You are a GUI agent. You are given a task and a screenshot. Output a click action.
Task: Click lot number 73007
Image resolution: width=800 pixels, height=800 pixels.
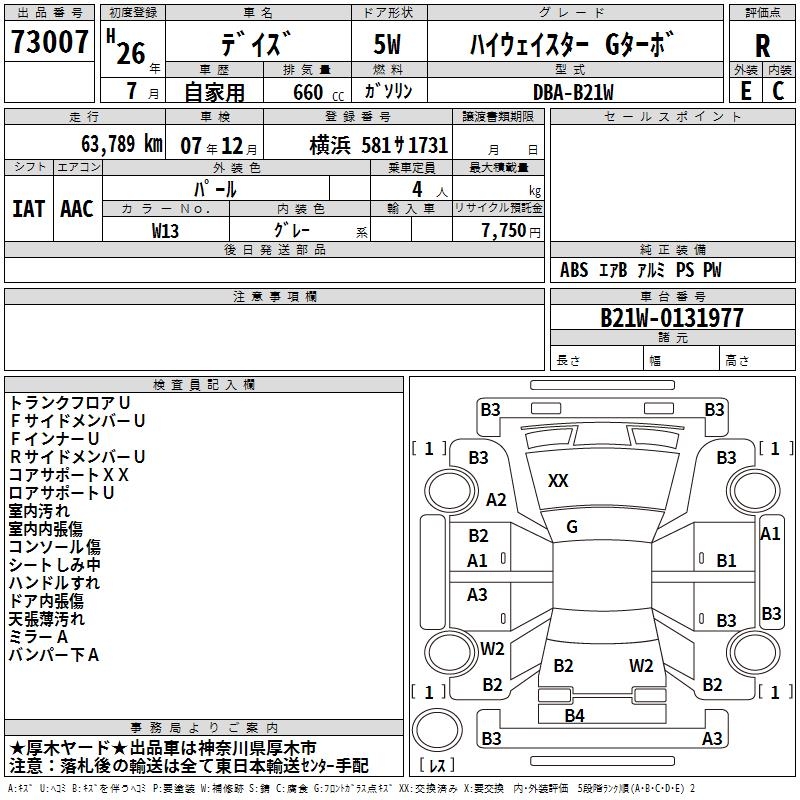click(49, 41)
